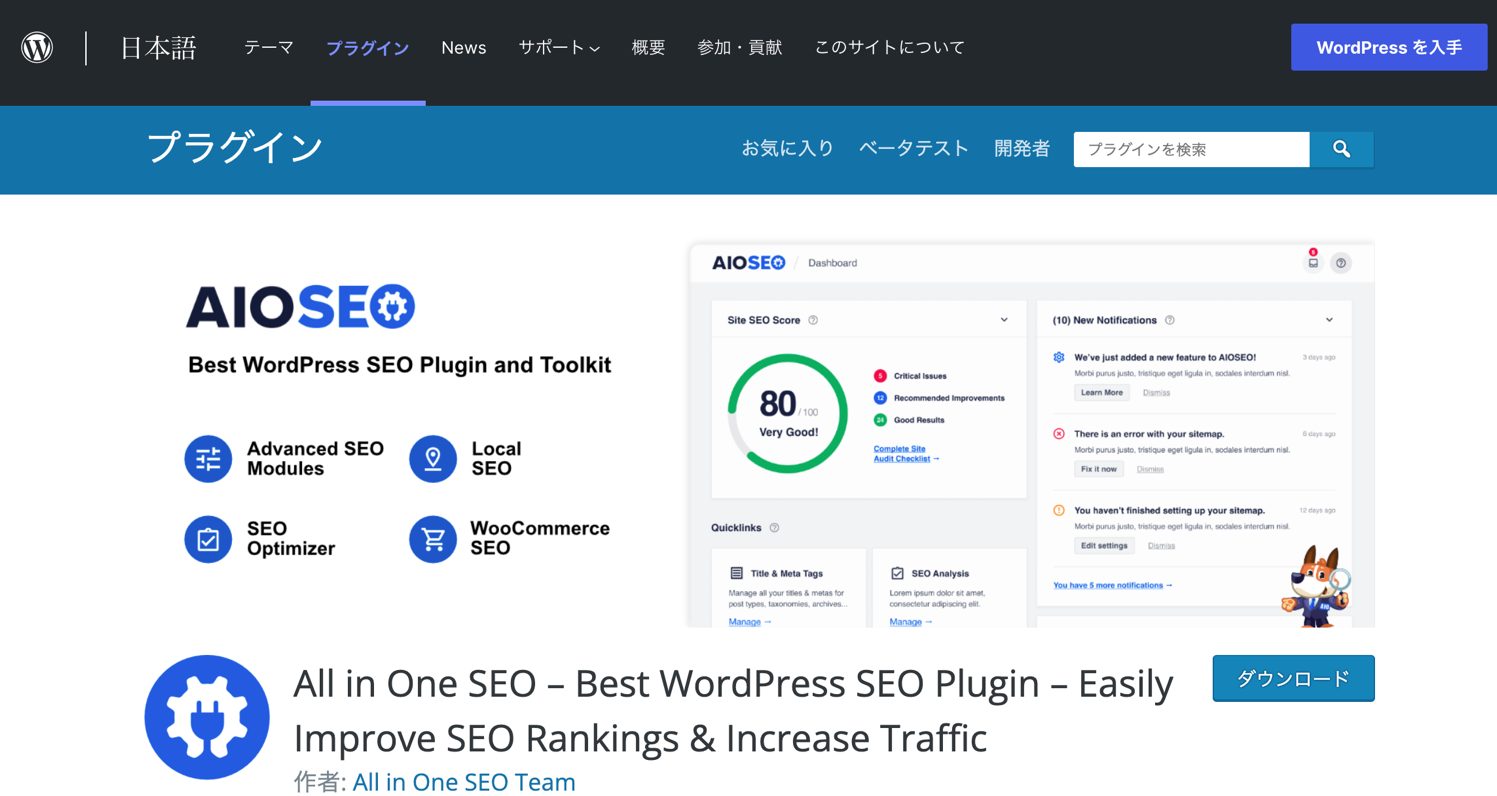
Task: Collapse the Site SEO Score panel
Action: (1005, 320)
